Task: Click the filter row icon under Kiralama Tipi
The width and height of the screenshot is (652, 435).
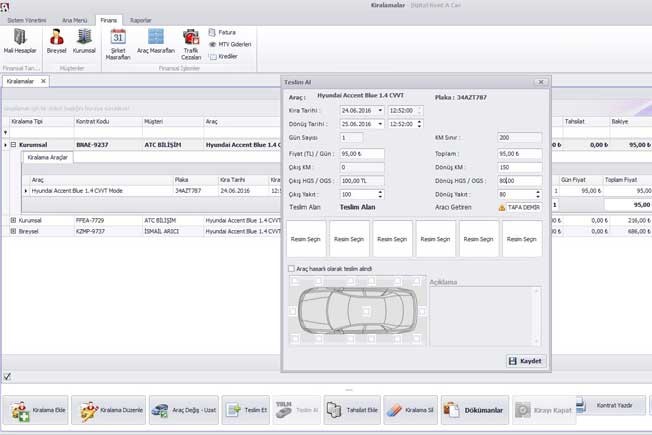Action: click(5, 133)
